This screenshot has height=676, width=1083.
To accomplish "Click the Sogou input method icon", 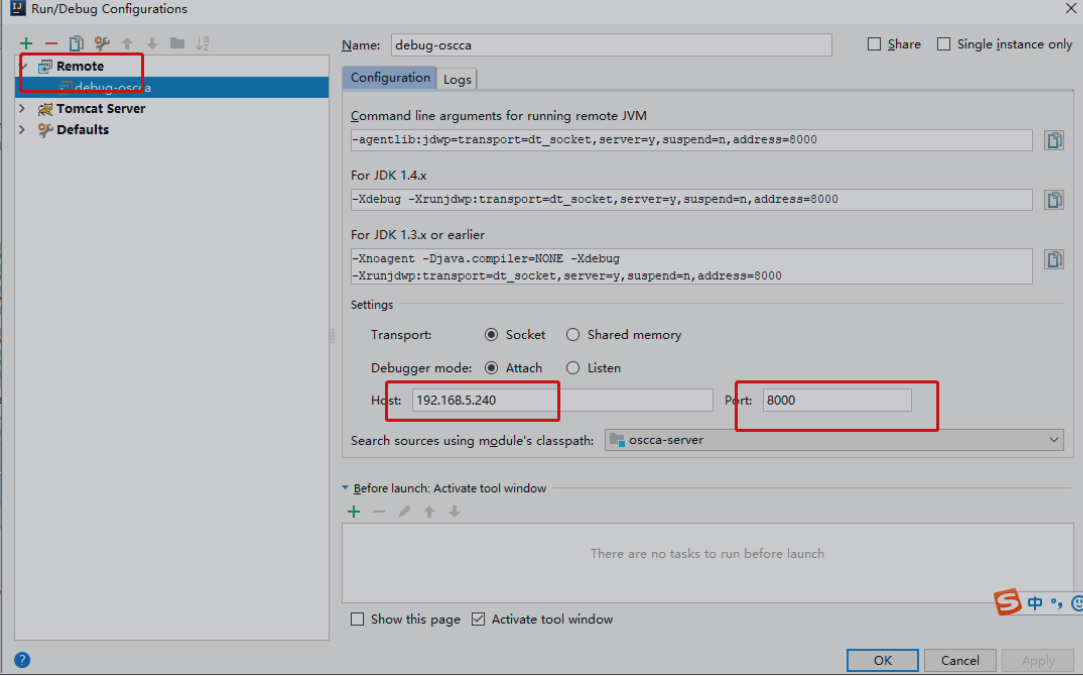I will click(1008, 602).
